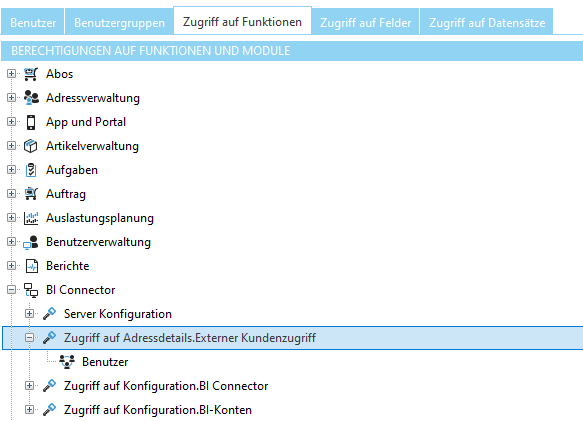Viewport: 583px width, 421px height.
Task: Select the Adressverwaltung label
Action: click(93, 98)
